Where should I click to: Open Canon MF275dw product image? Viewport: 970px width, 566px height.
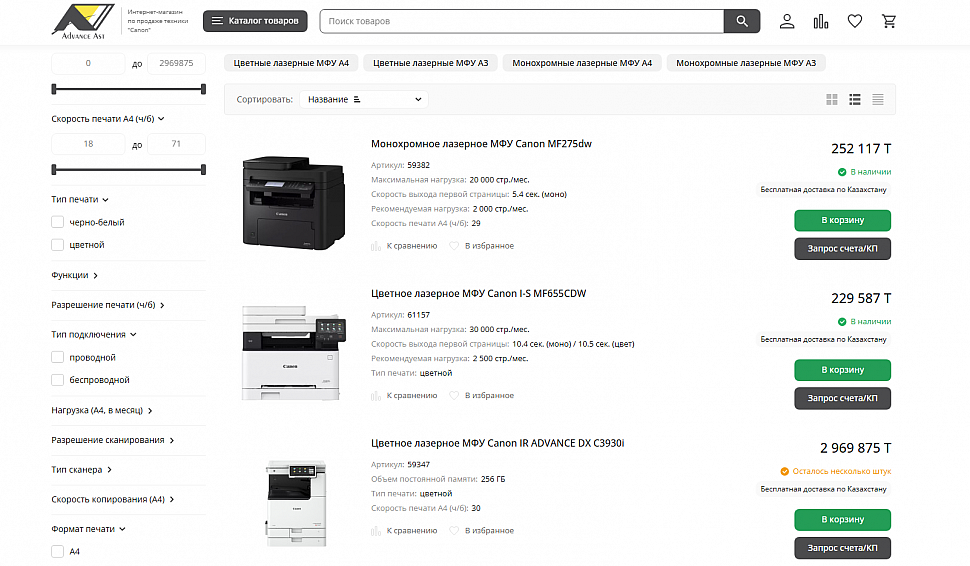294,203
